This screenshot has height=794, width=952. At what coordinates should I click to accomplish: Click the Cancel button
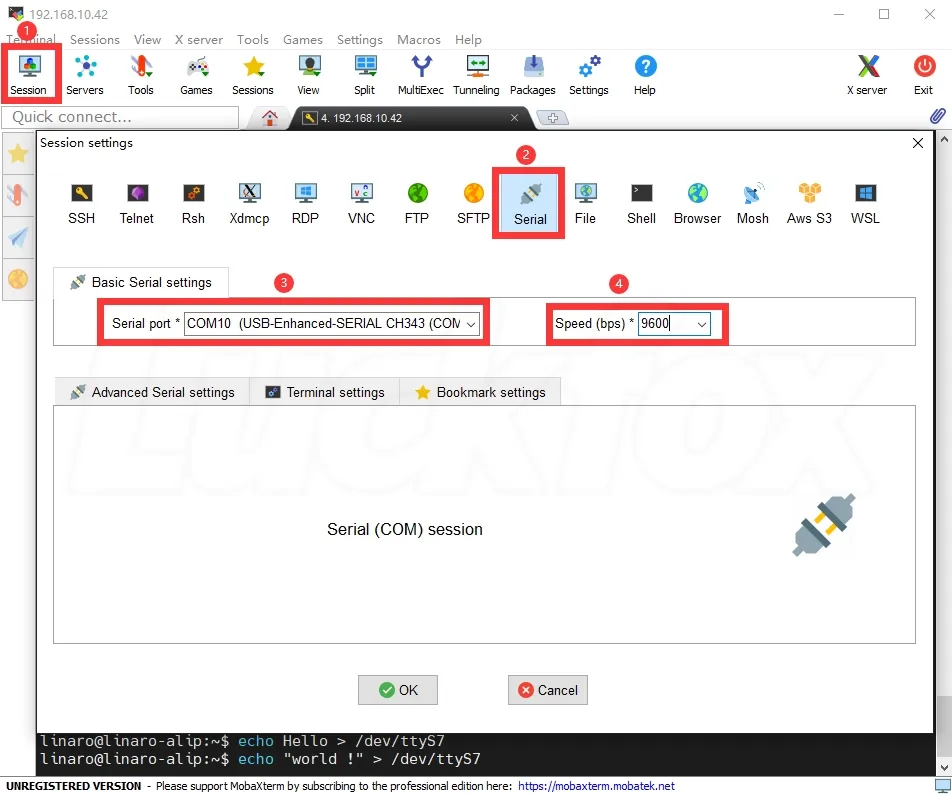pyautogui.click(x=548, y=690)
